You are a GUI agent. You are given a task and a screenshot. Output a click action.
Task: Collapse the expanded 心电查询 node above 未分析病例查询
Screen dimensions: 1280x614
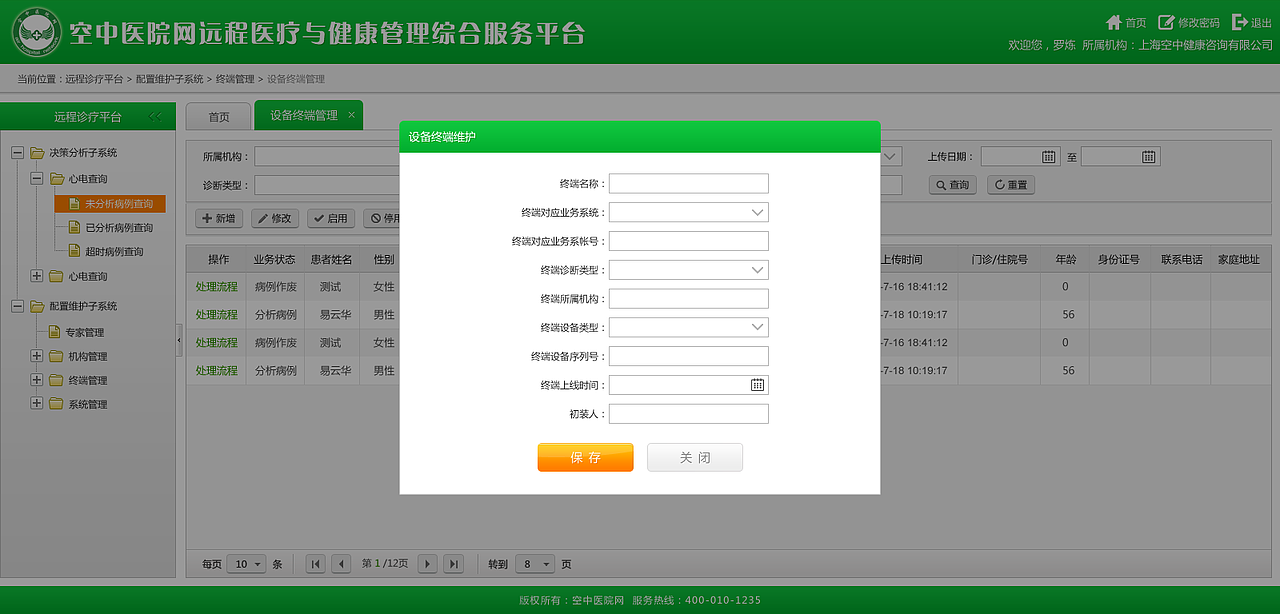[37, 179]
